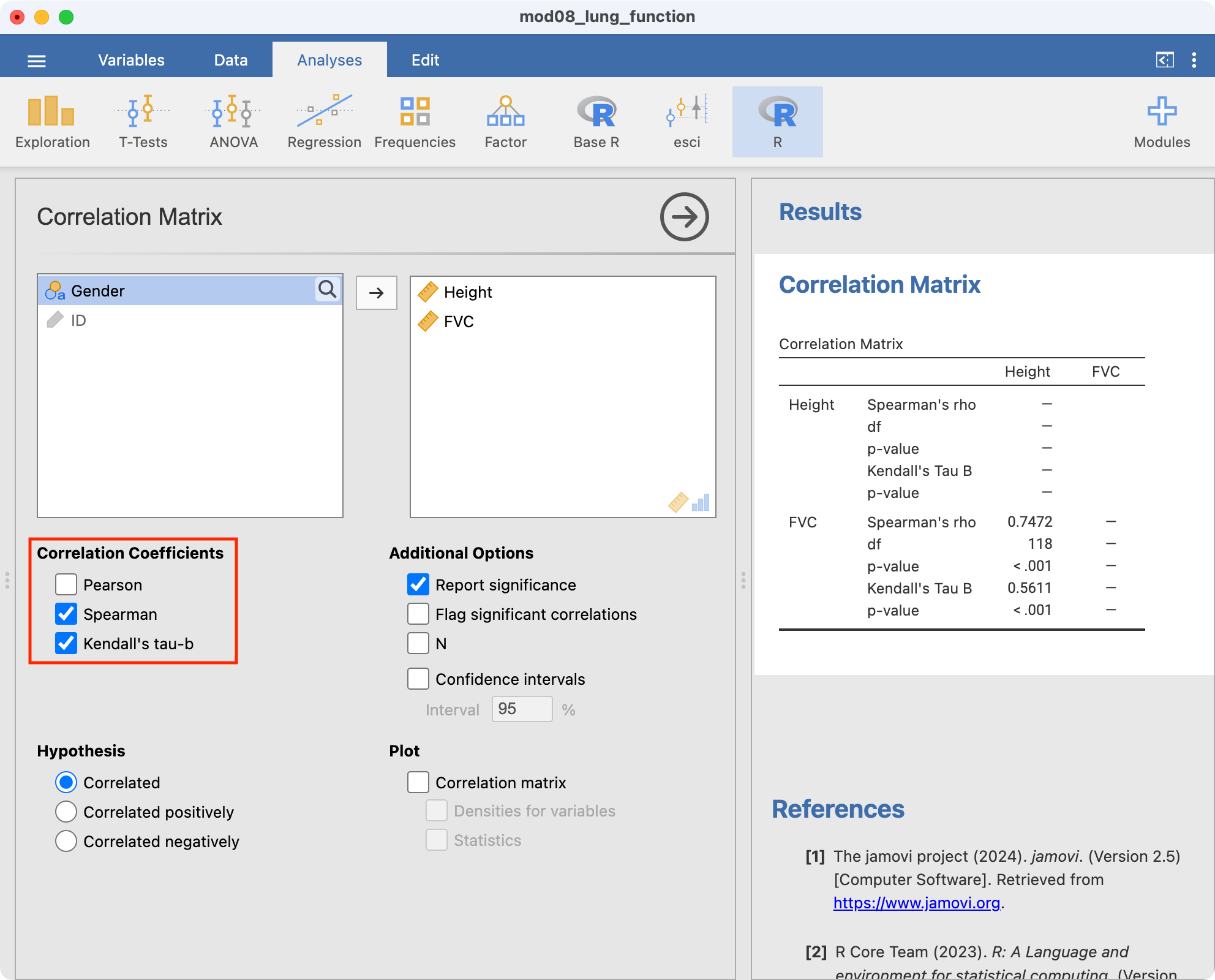
Task: Open the T-Tests analysis menu
Action: pos(143,123)
